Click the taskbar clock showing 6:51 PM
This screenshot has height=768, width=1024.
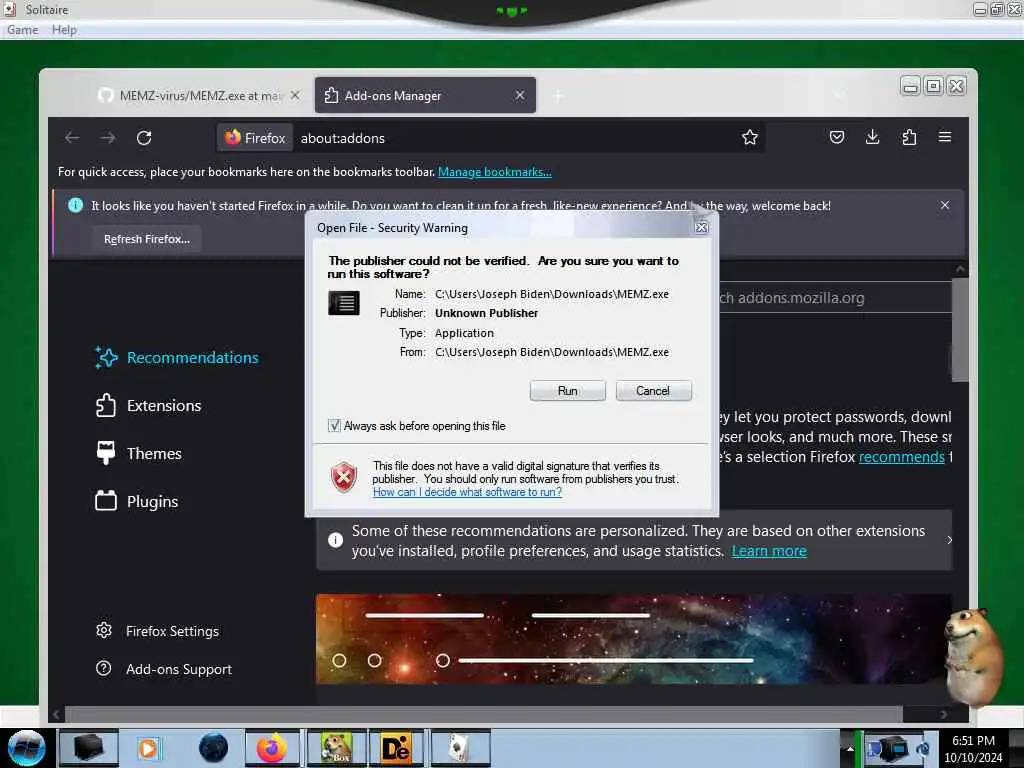[x=973, y=748]
